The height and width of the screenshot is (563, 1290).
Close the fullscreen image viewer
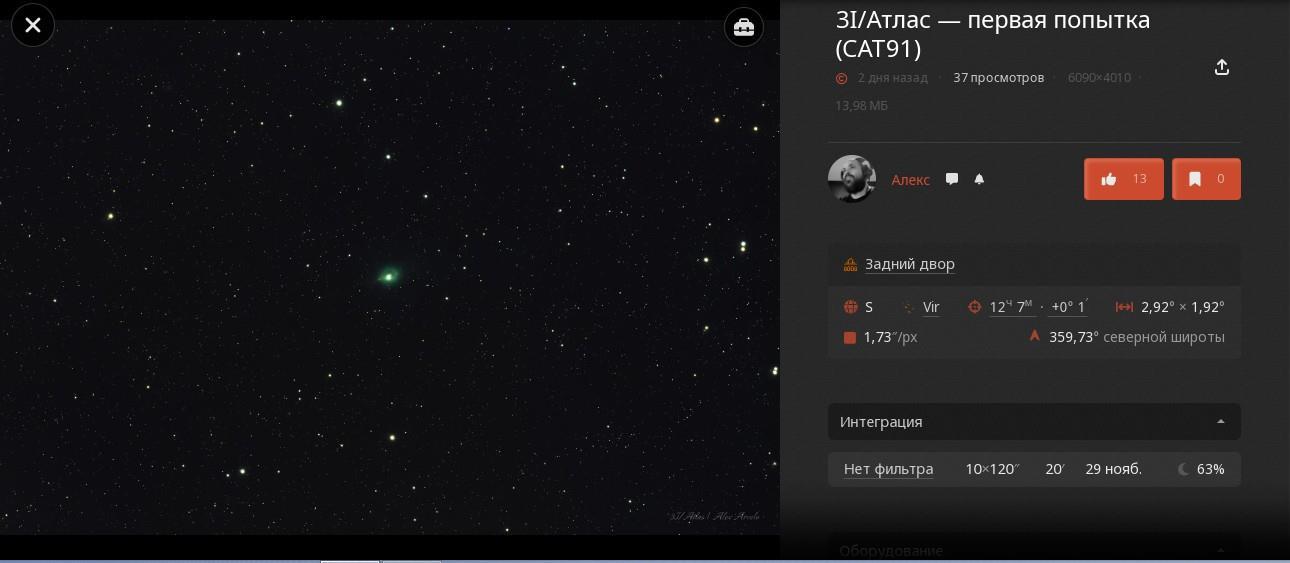tap(33, 25)
